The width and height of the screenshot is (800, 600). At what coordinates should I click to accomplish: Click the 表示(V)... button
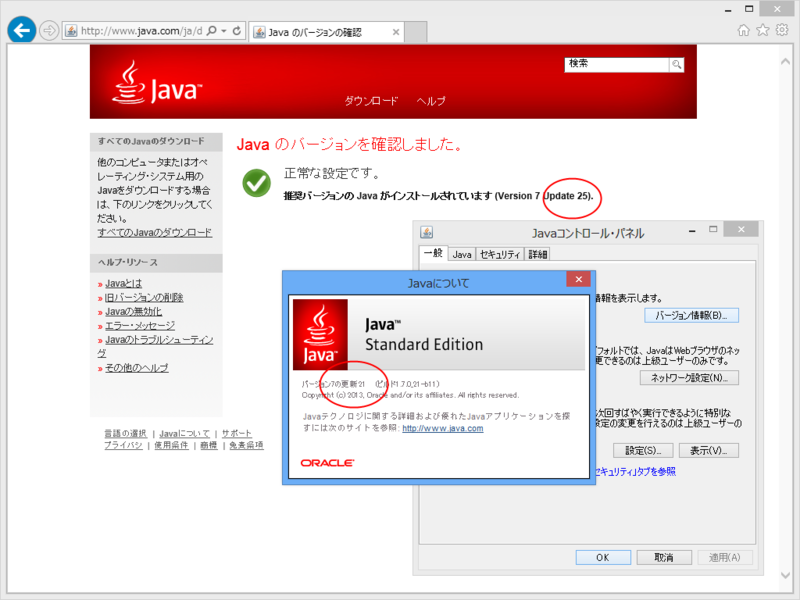tap(709, 451)
